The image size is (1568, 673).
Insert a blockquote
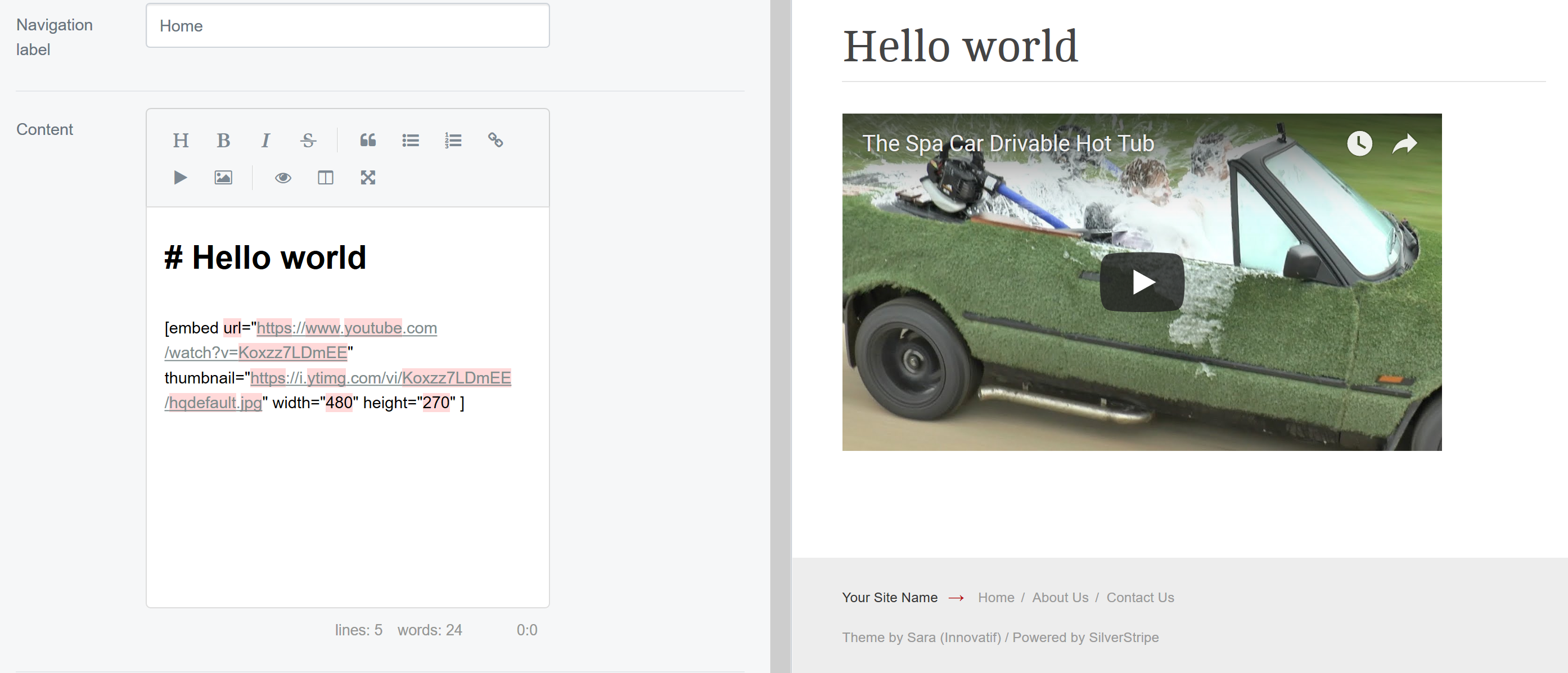click(368, 141)
